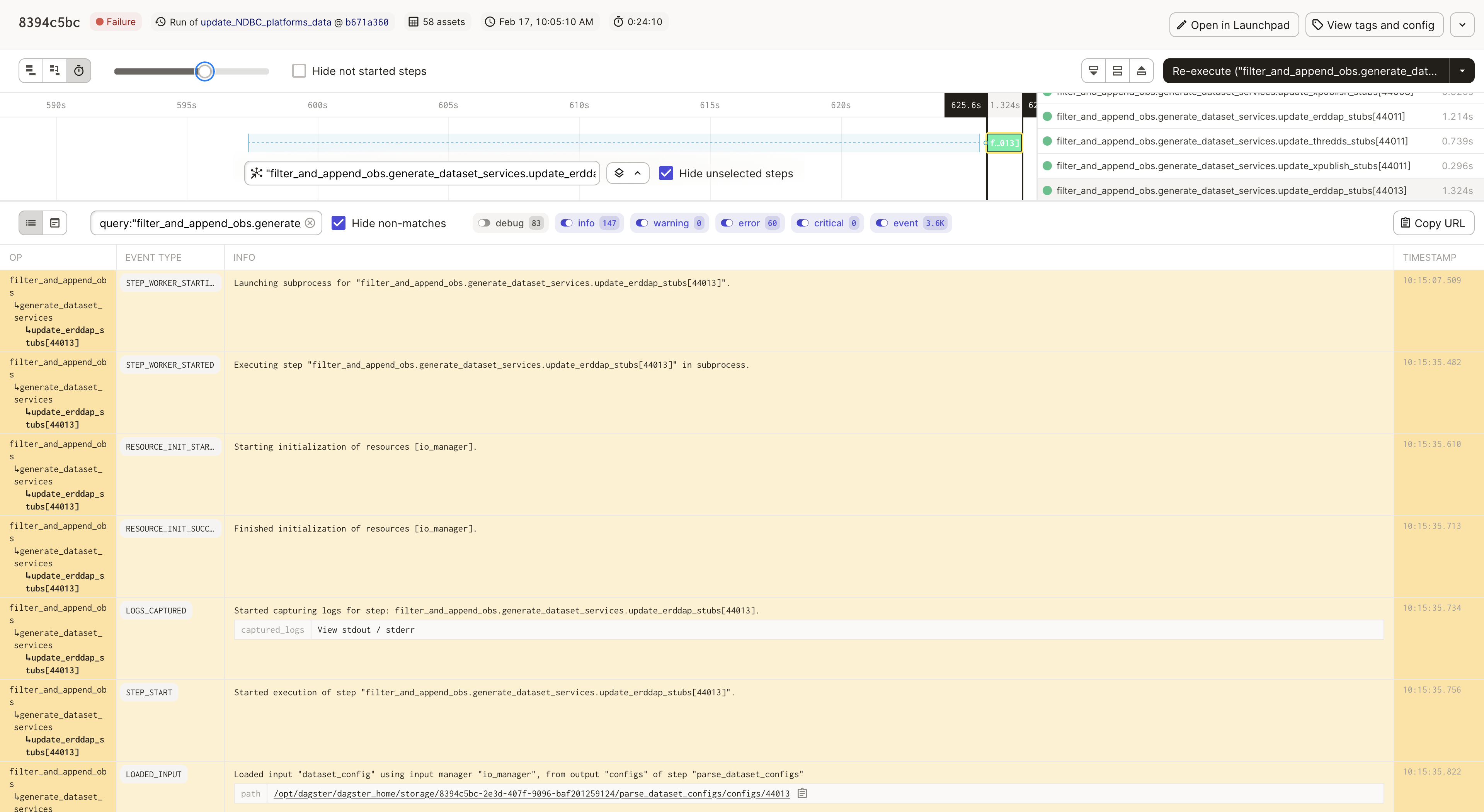Click the View tags and config button
Screen dimensions: 1484x812
tap(1373, 24)
